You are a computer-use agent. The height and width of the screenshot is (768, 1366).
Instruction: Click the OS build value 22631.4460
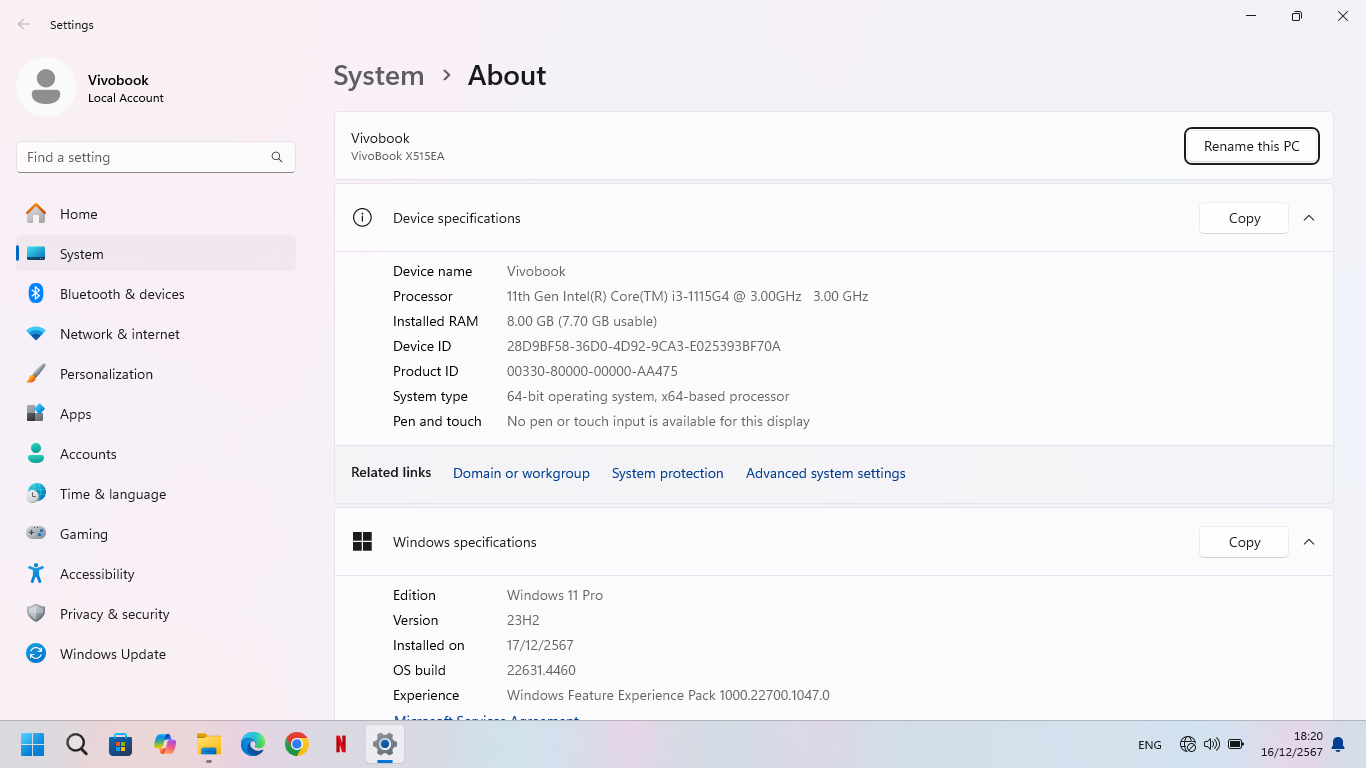coord(541,670)
